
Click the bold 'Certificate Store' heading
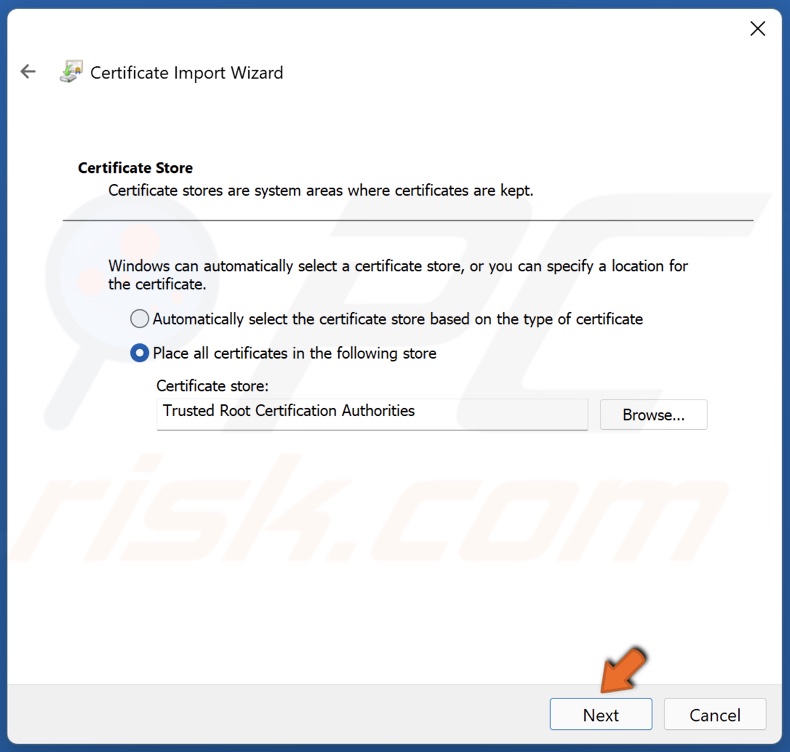(x=135, y=168)
